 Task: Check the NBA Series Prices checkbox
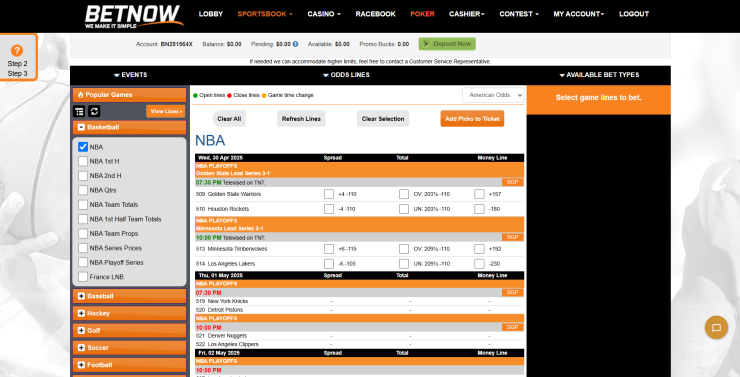[83, 248]
